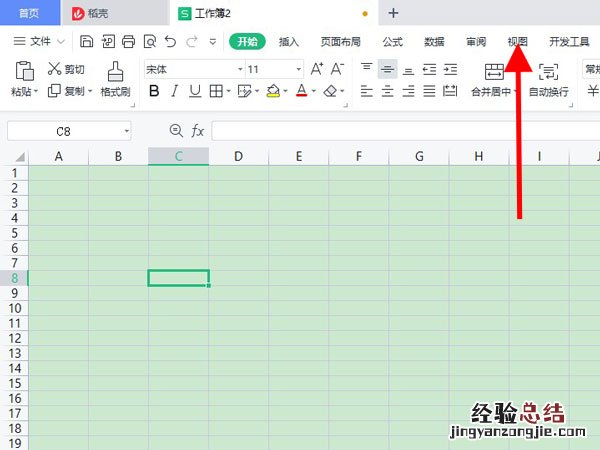Image resolution: width=600 pixels, height=450 pixels.
Task: Click the Print icon
Action: (x=129, y=42)
